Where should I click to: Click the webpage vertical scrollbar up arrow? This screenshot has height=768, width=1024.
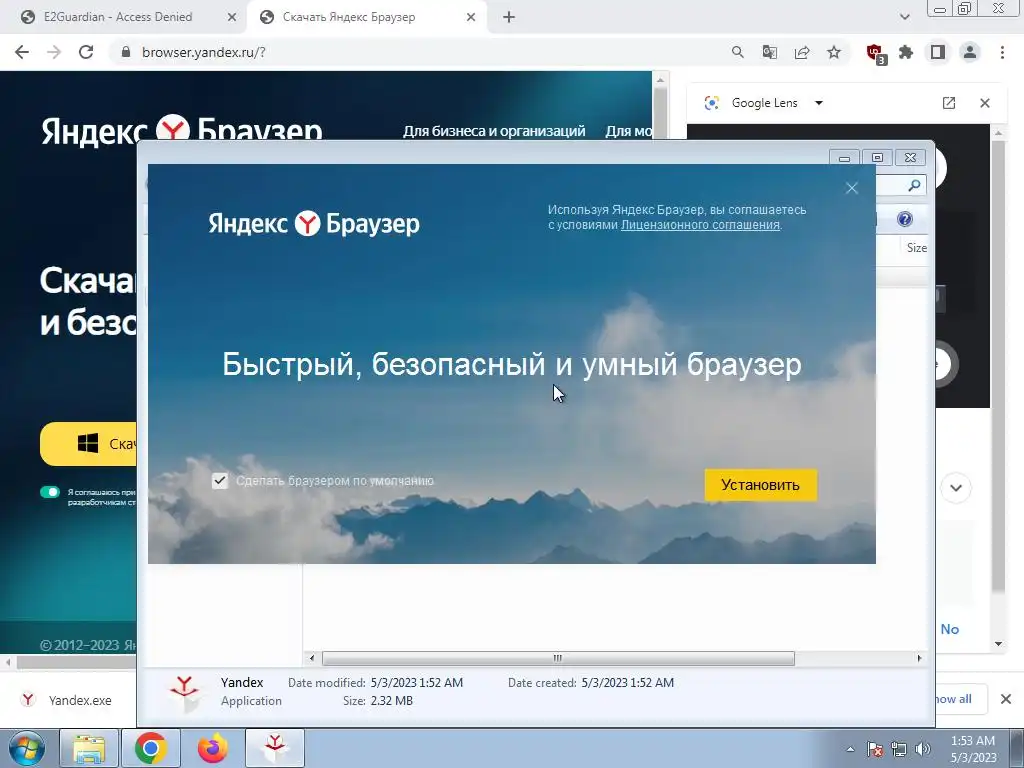tap(660, 80)
